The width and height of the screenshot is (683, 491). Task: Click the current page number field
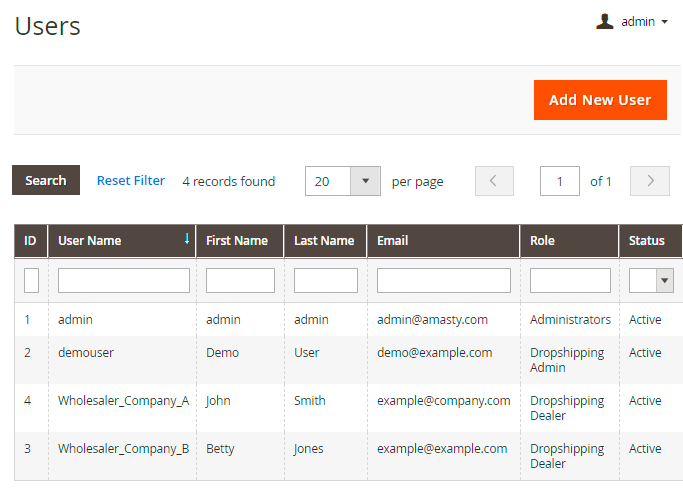(x=559, y=181)
